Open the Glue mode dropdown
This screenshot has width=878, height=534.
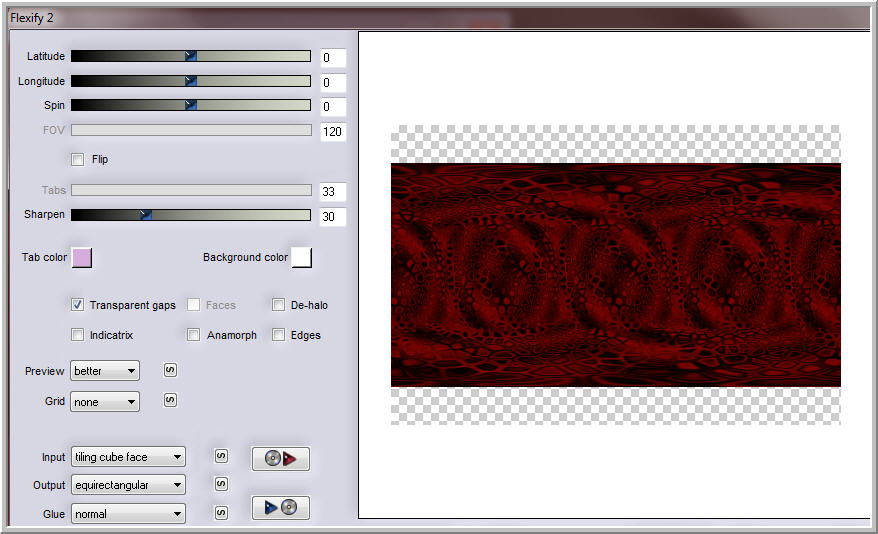[x=128, y=513]
